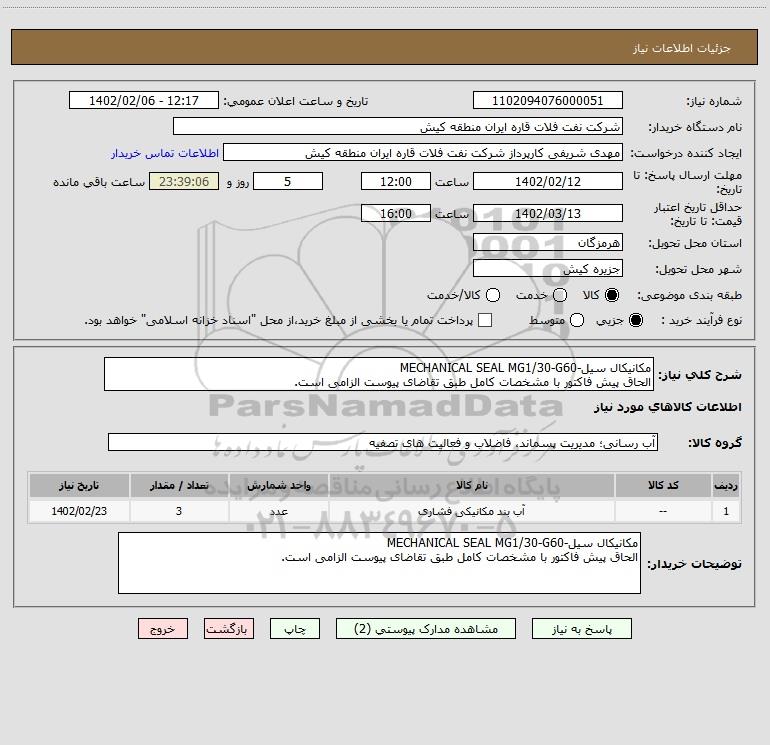770x745 pixels.
Task: Click the توضیحات خریدار text area
Action: click(379, 563)
